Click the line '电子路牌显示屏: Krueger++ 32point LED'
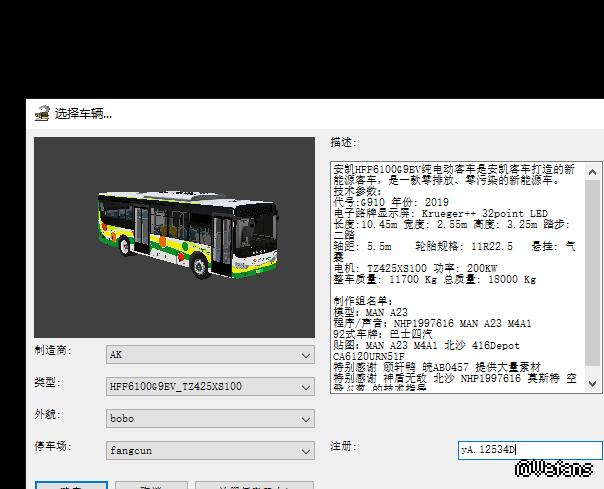Screen dimensions: 604x489 point(441,213)
